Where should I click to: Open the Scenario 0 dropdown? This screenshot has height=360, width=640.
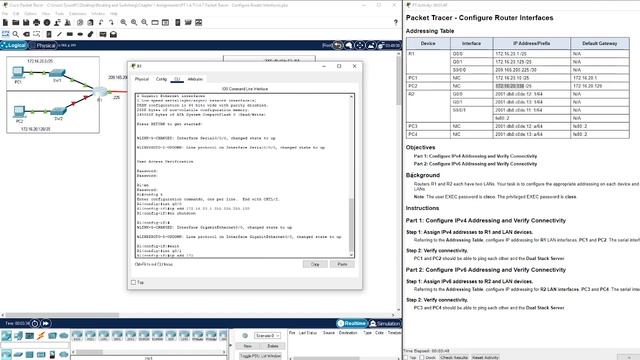pyautogui.click(x=267, y=336)
